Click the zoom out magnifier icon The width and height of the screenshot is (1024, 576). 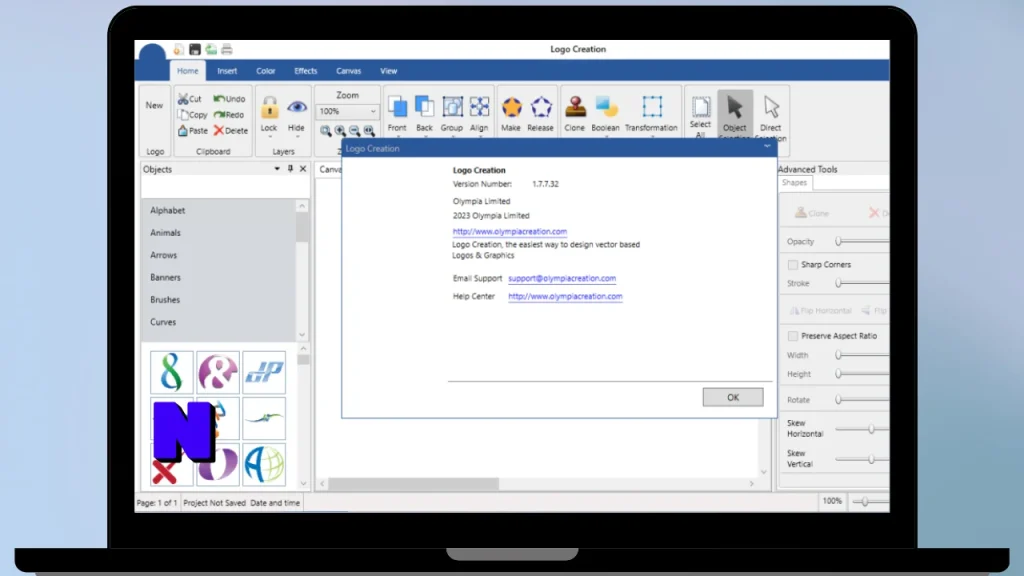coord(355,131)
